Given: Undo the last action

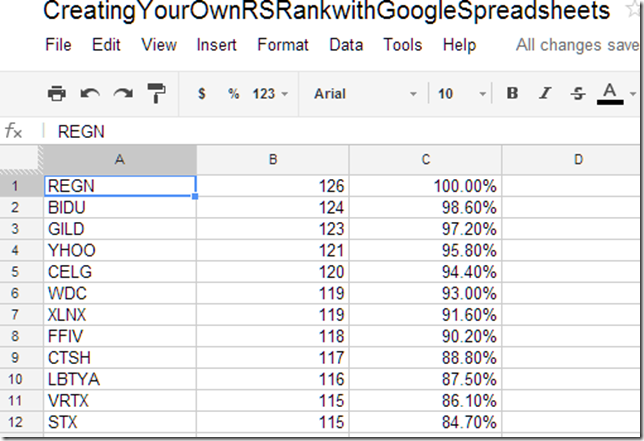Looking at the screenshot, I should [x=90, y=94].
